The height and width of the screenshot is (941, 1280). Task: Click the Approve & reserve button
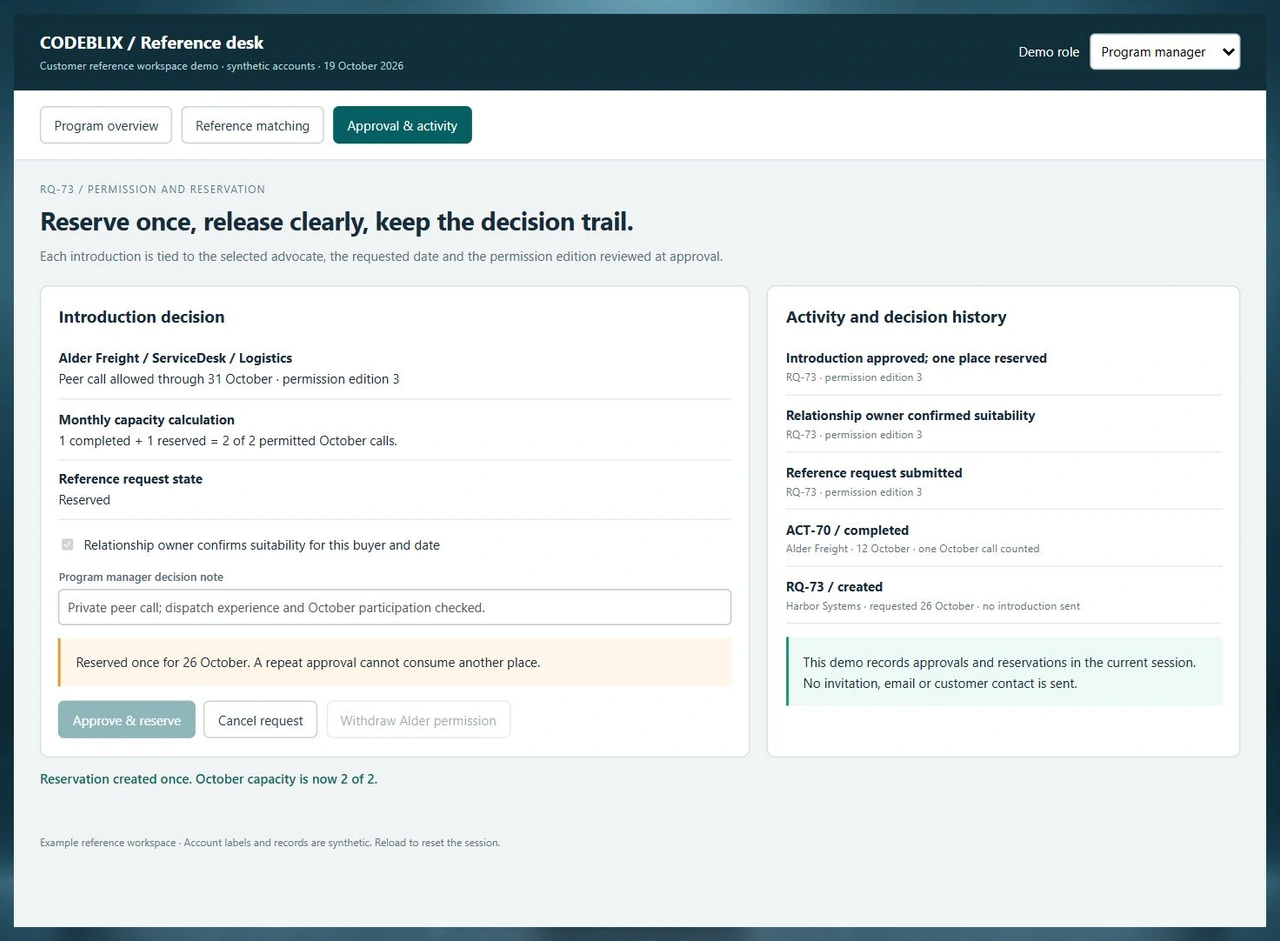point(127,720)
